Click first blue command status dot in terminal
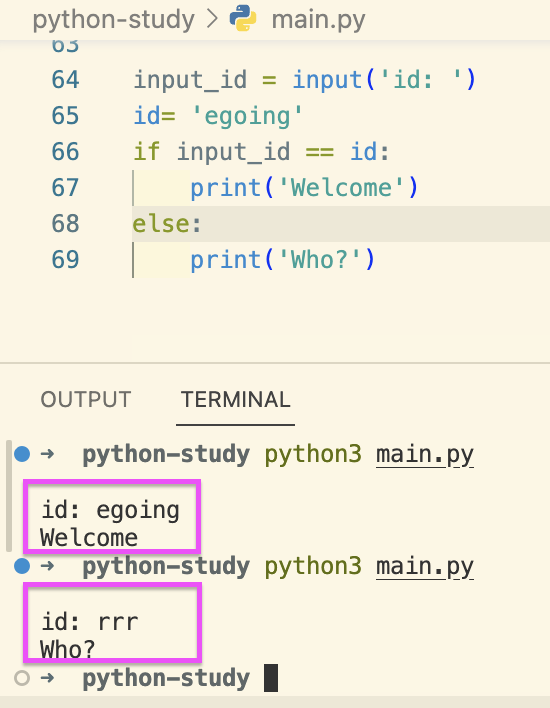This screenshot has height=708, width=550. coord(22,454)
